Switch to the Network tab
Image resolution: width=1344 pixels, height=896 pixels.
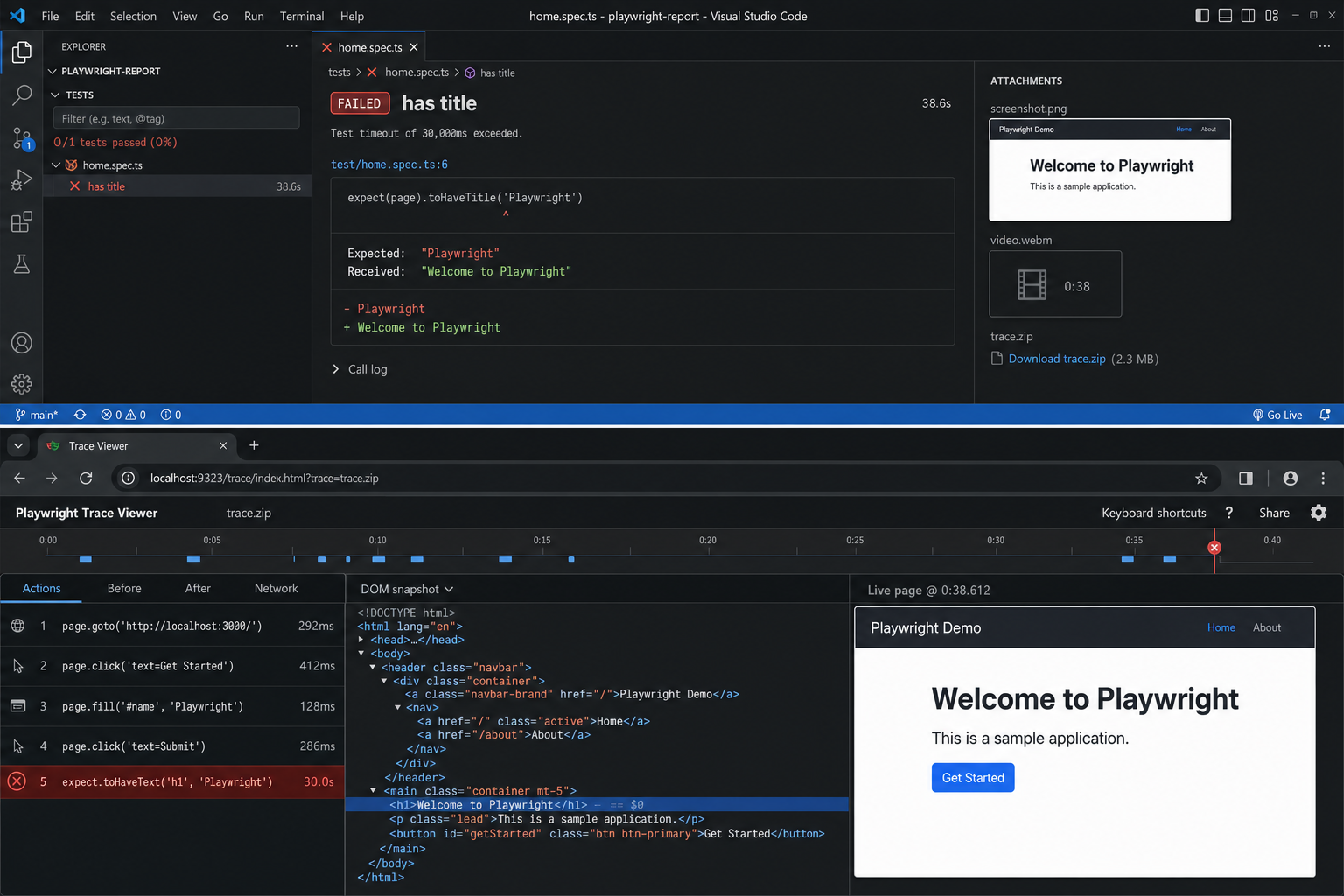point(276,588)
